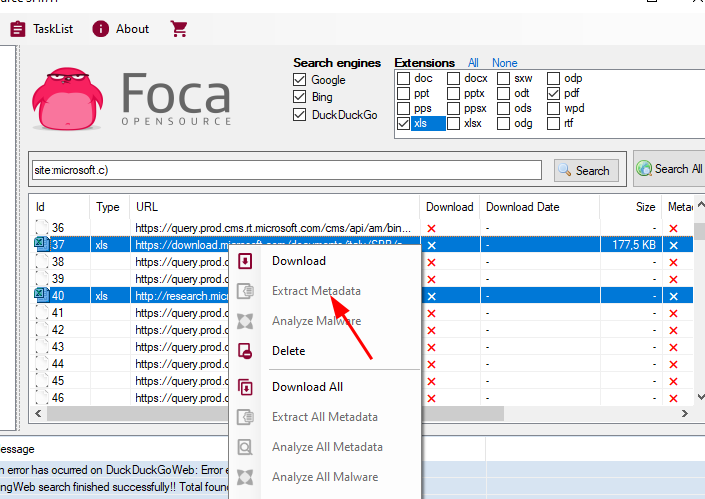Disable the DuckDuckGo search engine
The image size is (705, 499).
[299, 115]
